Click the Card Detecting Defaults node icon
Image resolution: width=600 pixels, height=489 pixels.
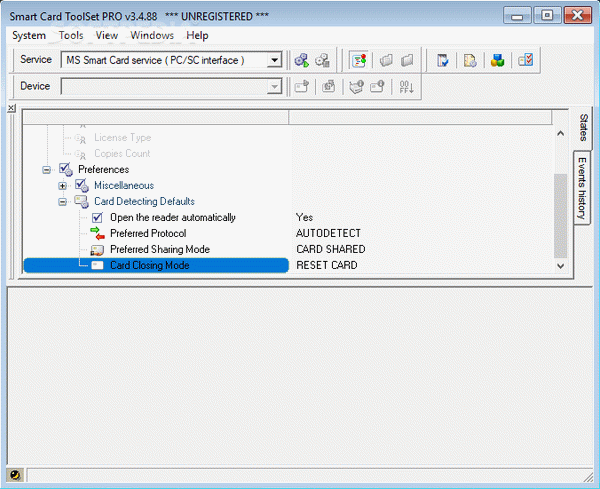82,201
